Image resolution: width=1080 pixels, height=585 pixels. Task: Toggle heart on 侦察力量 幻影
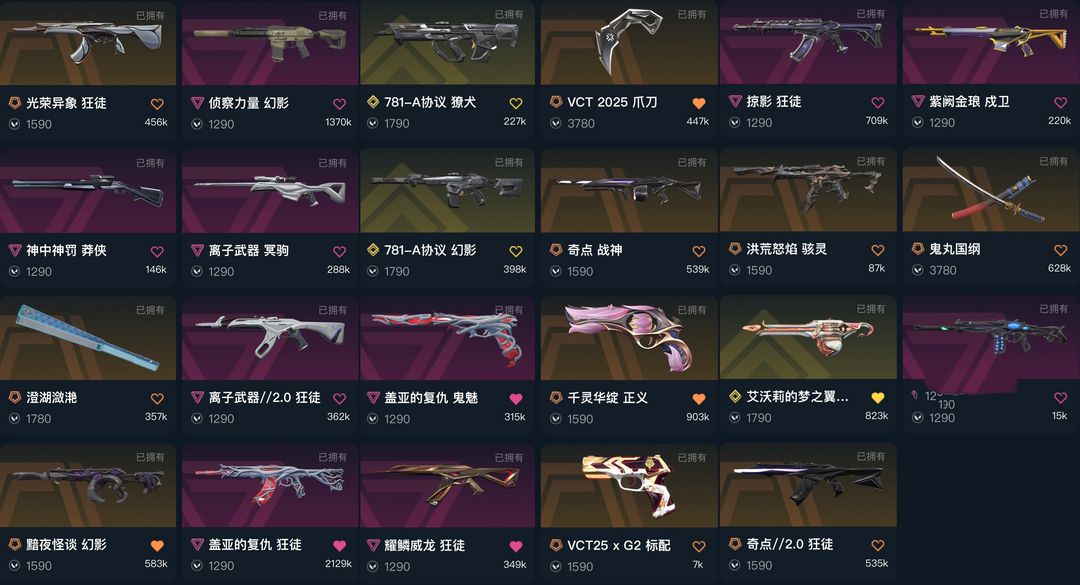340,104
